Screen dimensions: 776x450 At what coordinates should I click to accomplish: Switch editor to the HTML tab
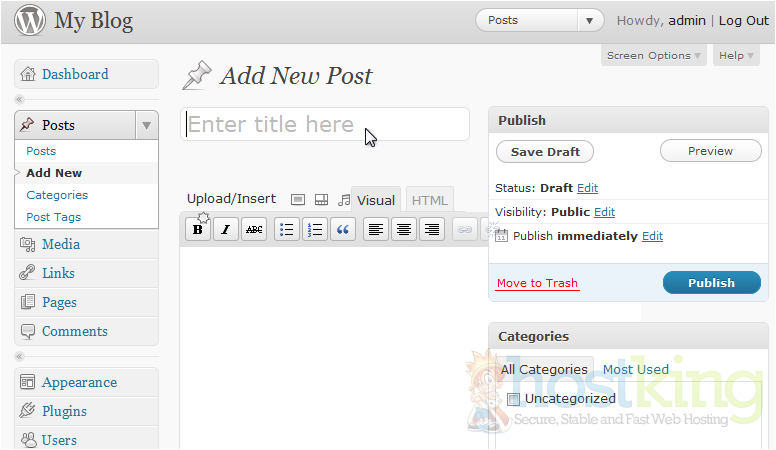430,200
